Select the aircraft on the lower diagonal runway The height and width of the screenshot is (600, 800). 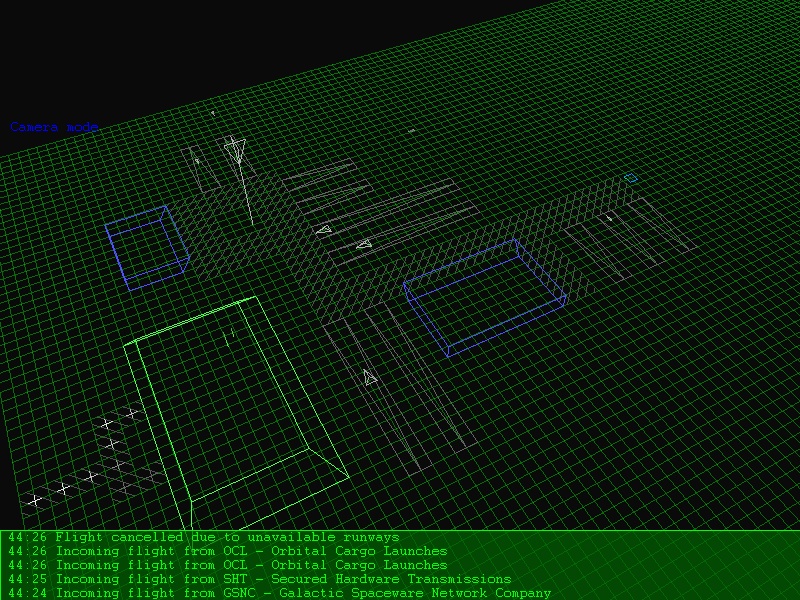click(370, 378)
